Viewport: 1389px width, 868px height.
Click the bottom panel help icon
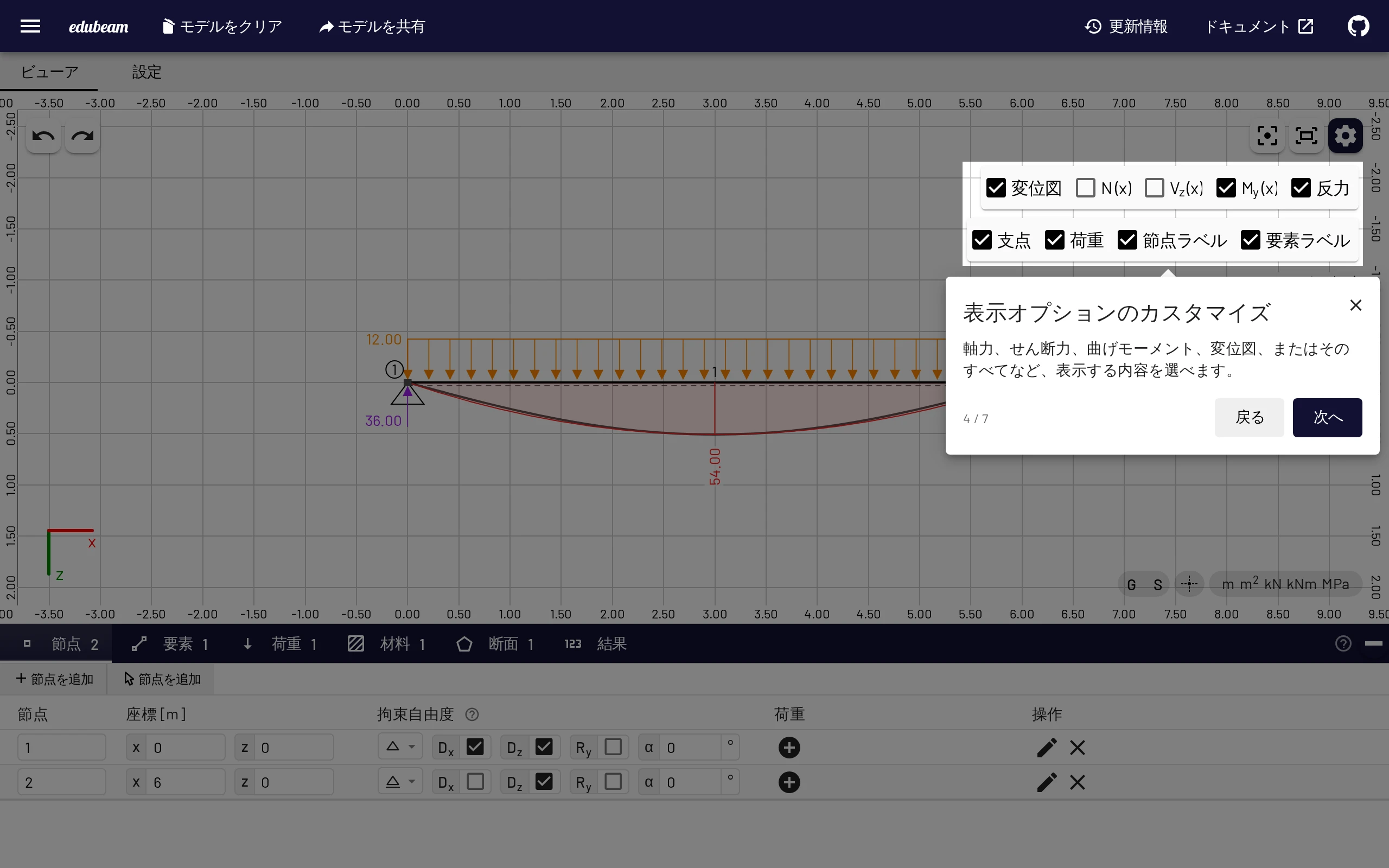click(1343, 643)
